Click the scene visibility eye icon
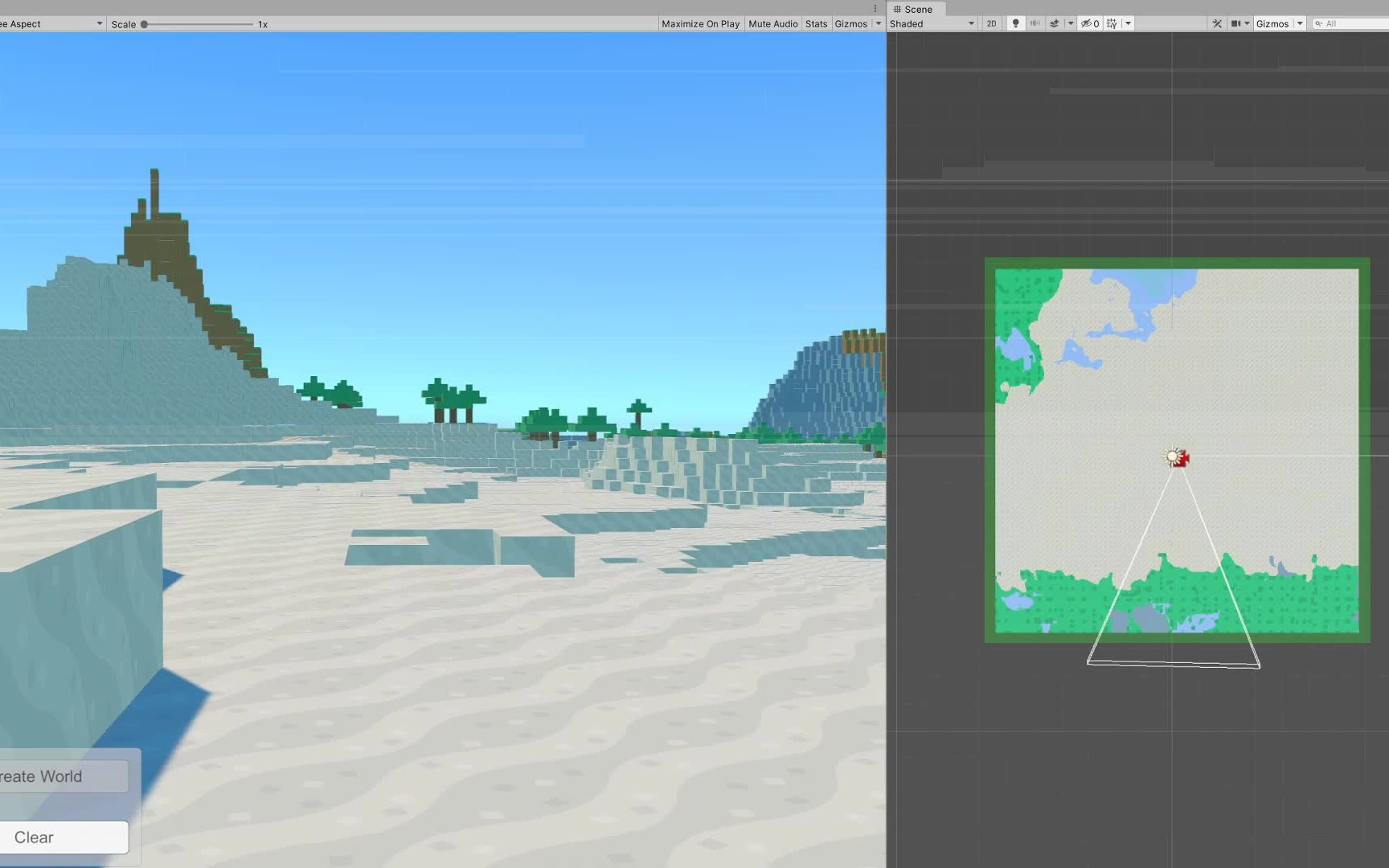 [x=1088, y=23]
